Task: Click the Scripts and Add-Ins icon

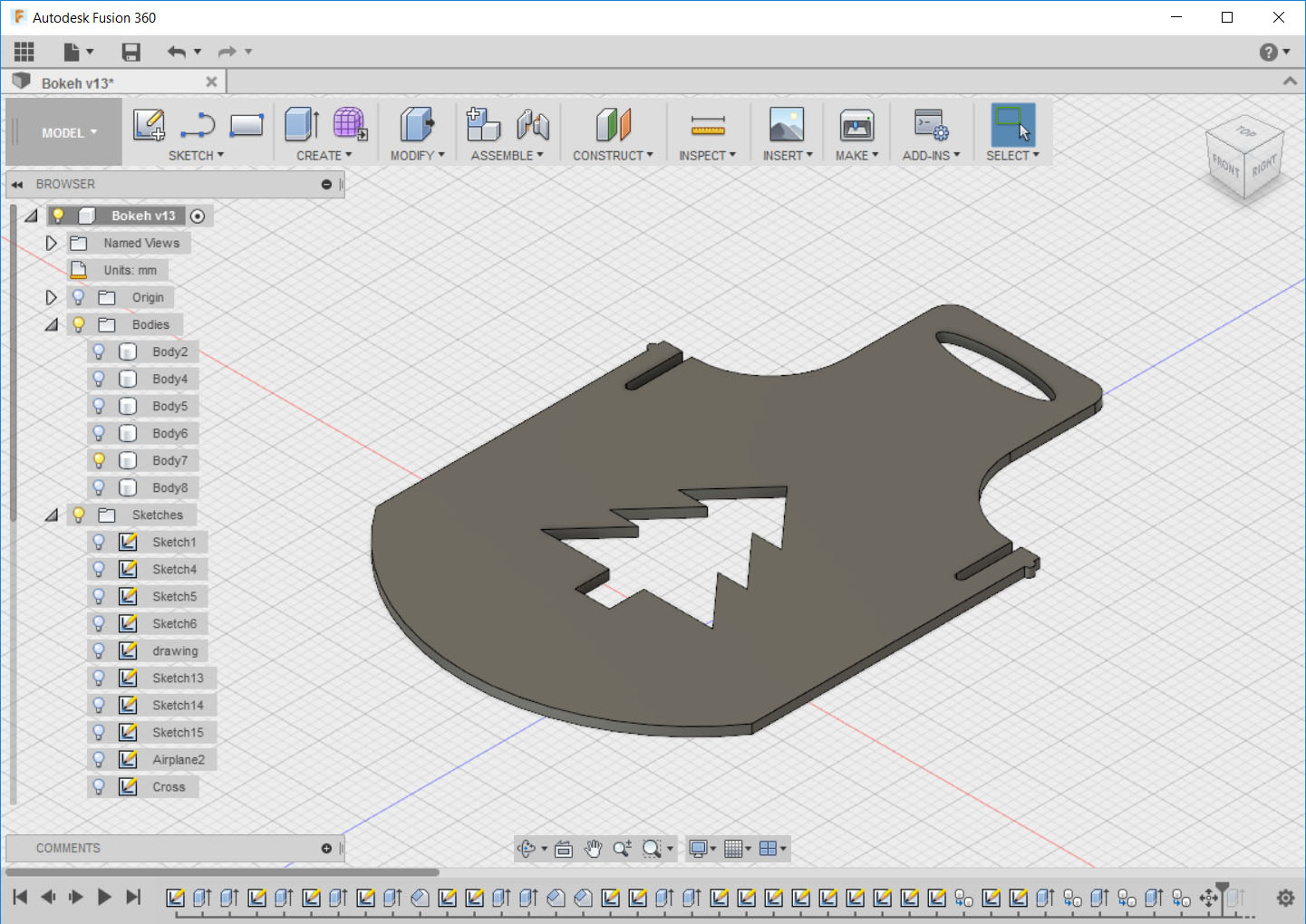Action: tap(932, 124)
